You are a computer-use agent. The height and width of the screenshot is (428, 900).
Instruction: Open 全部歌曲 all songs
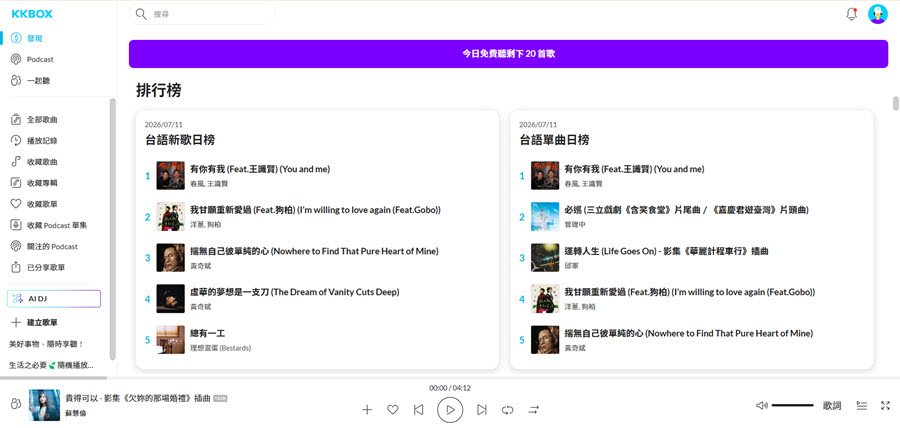tap(42, 120)
